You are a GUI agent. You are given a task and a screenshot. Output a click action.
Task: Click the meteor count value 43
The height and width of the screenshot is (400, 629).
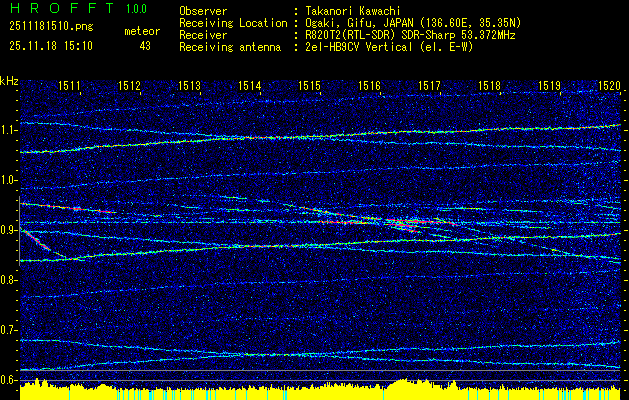(145, 46)
